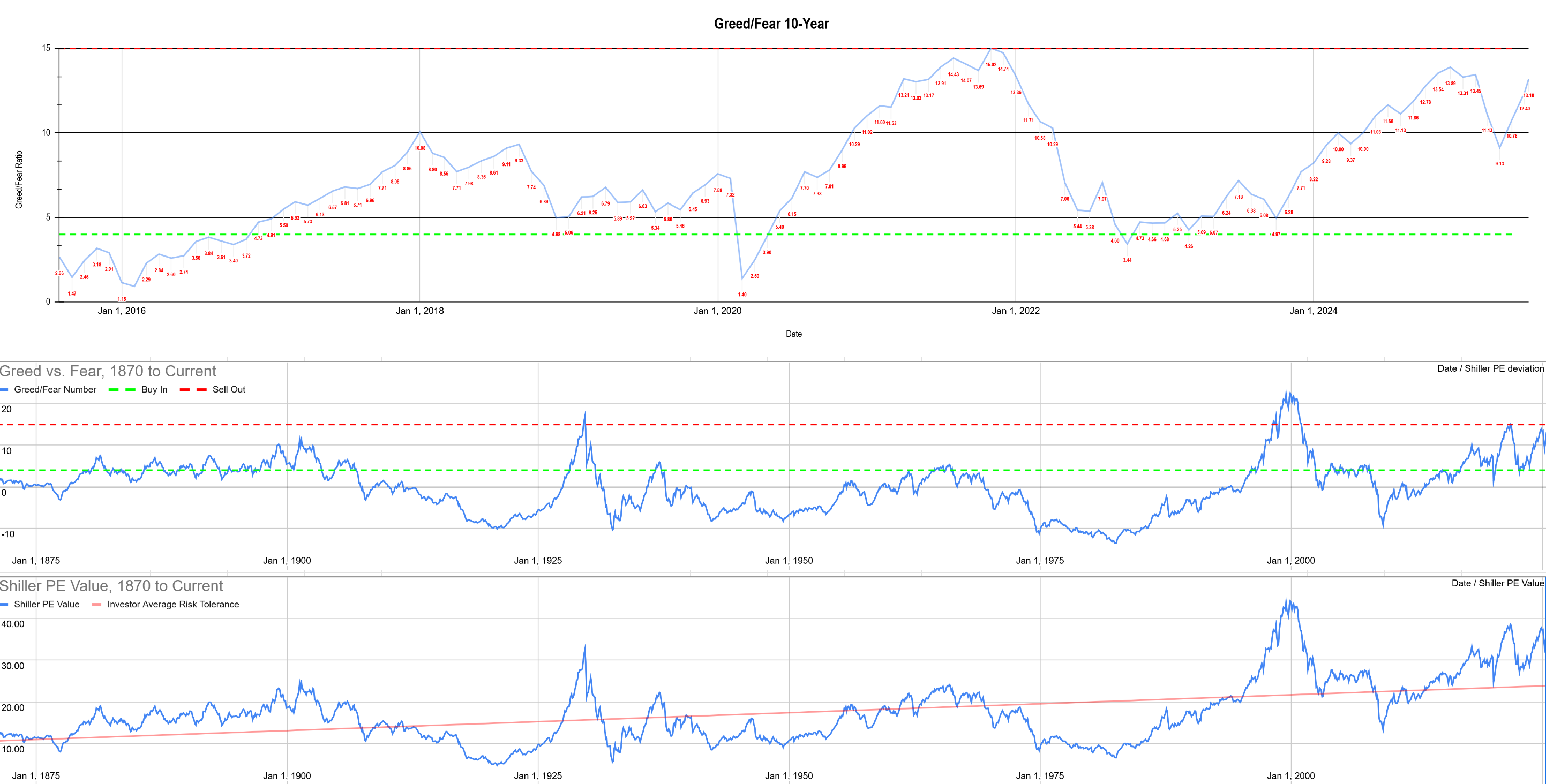Select the "2.50" data label
1546x784 pixels.
(x=755, y=276)
